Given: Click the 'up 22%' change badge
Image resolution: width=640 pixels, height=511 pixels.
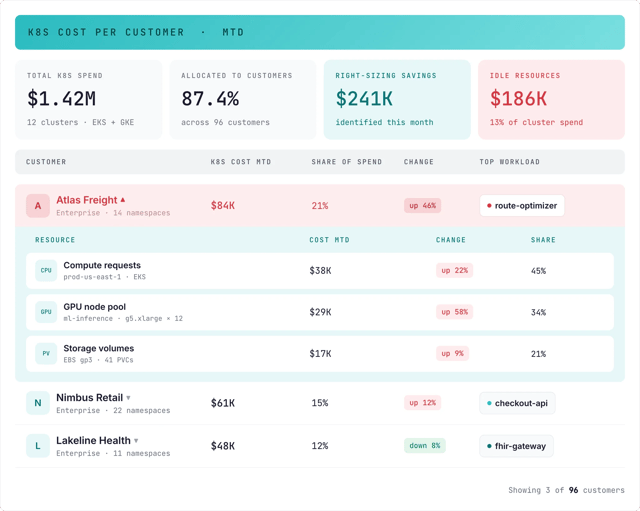Looking at the screenshot, I should (454, 271).
